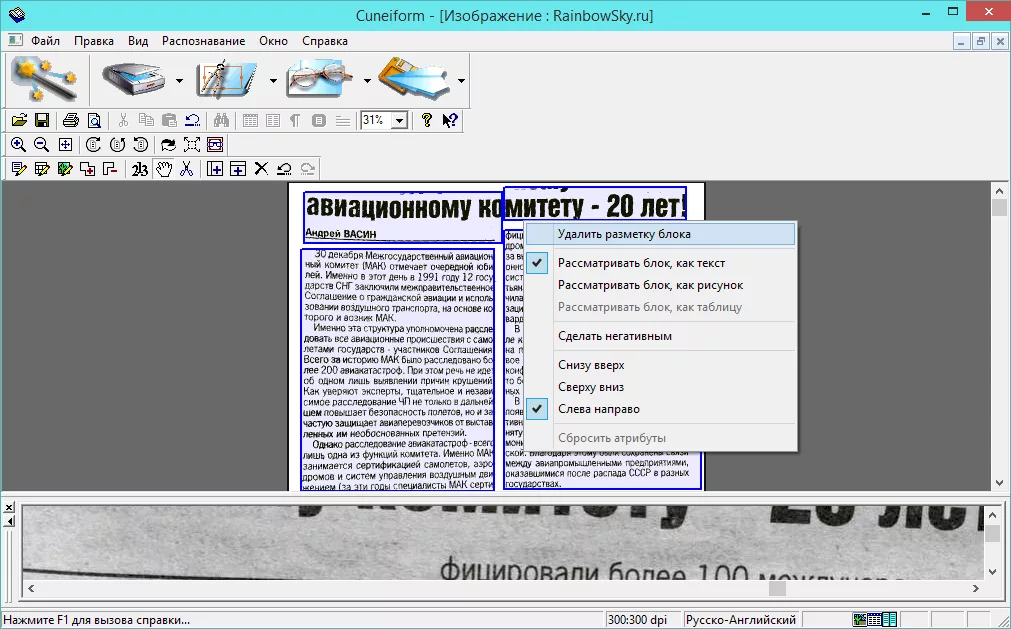Click the document view vertical scrollbar thumb
This screenshot has width=1011, height=629.
click(999, 207)
